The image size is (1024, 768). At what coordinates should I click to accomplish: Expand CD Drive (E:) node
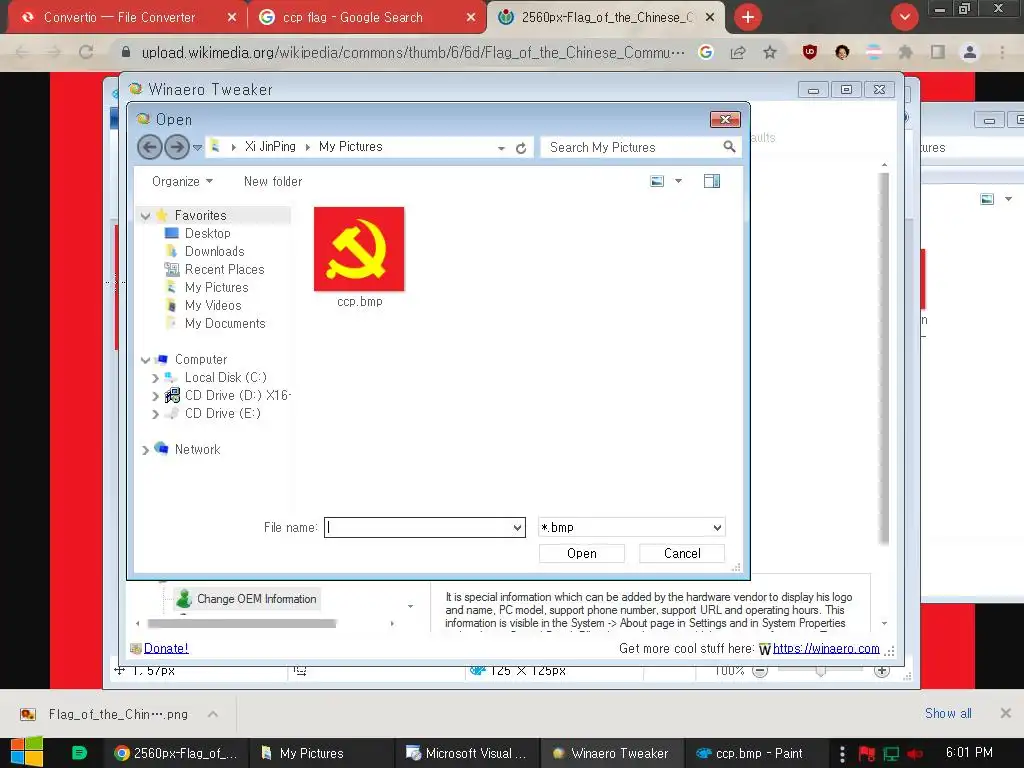(155, 414)
